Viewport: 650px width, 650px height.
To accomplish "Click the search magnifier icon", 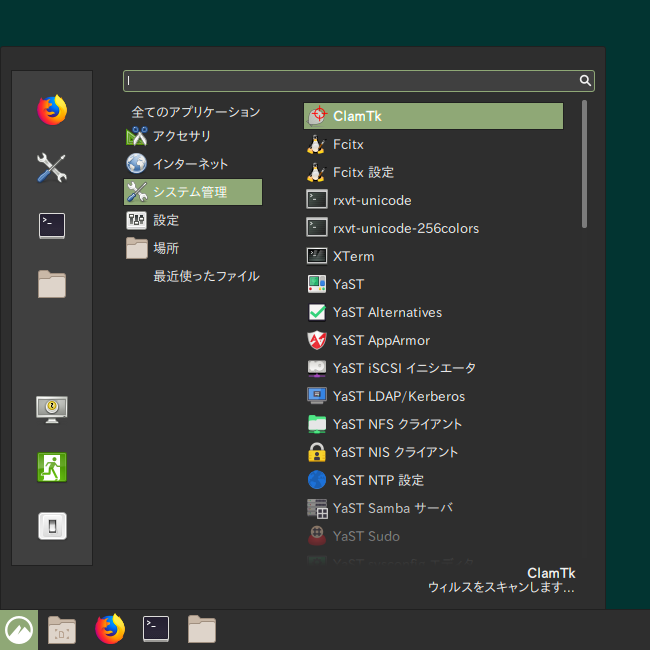I will point(585,80).
